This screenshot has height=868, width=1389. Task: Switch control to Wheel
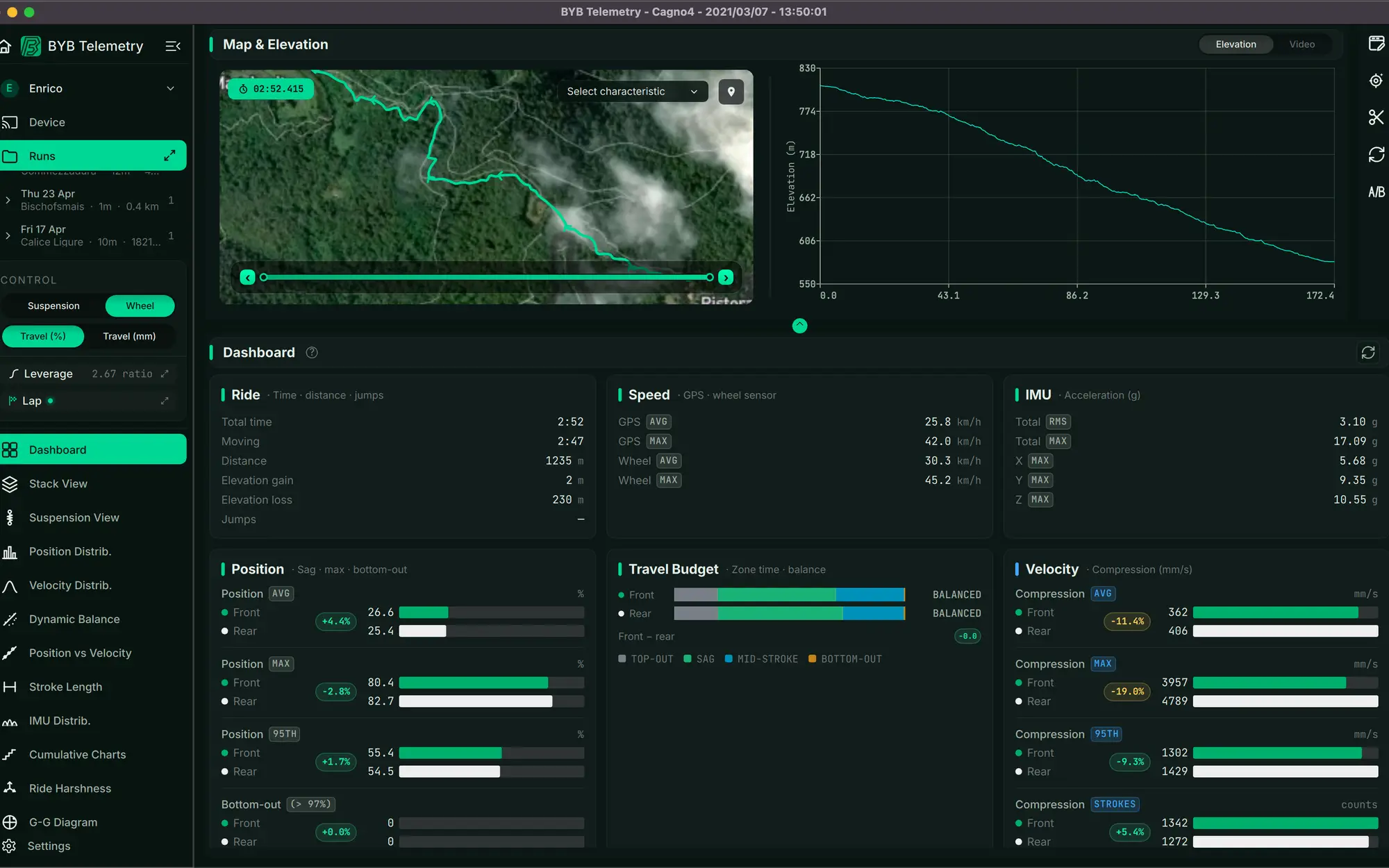click(x=140, y=306)
